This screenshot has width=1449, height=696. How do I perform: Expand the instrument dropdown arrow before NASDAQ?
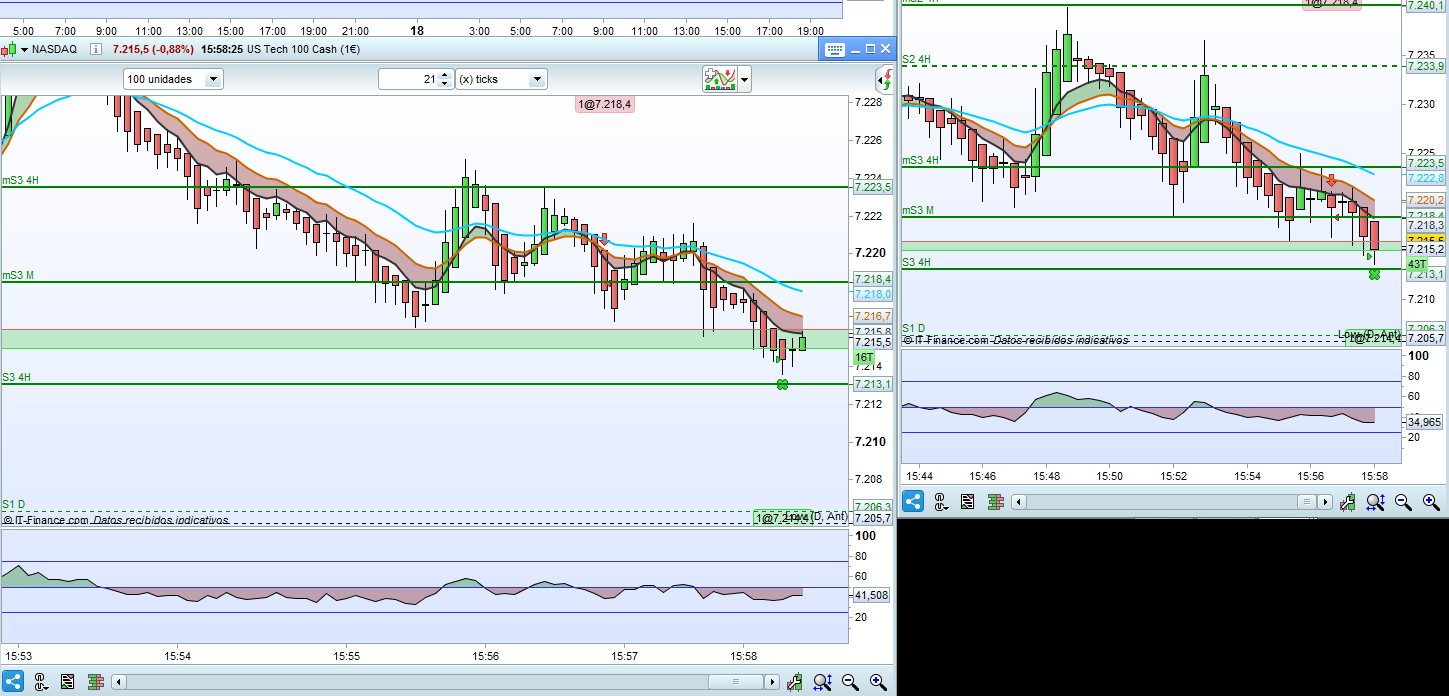(x=24, y=49)
